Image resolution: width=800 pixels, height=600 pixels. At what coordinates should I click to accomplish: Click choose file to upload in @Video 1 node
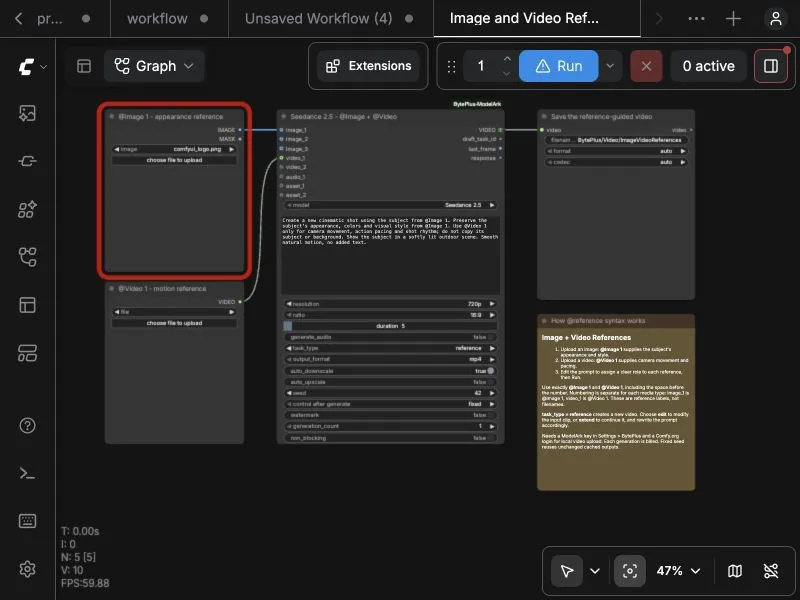[x=174, y=323]
